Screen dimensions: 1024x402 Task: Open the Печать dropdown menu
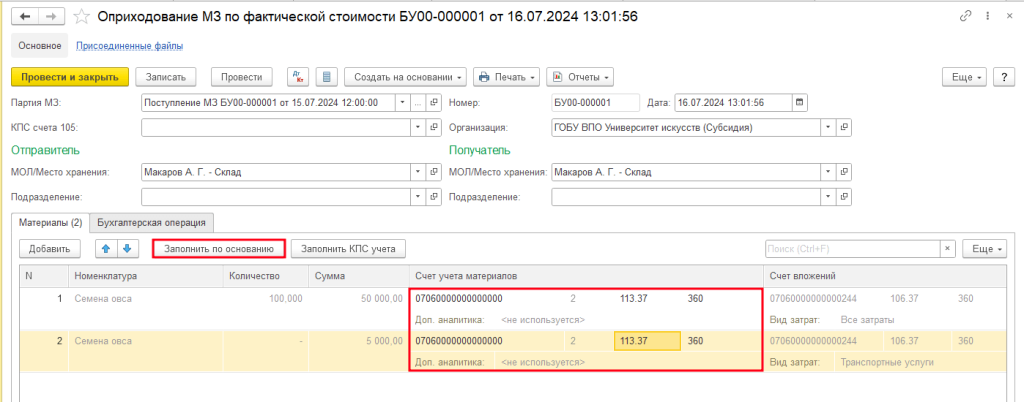506,77
